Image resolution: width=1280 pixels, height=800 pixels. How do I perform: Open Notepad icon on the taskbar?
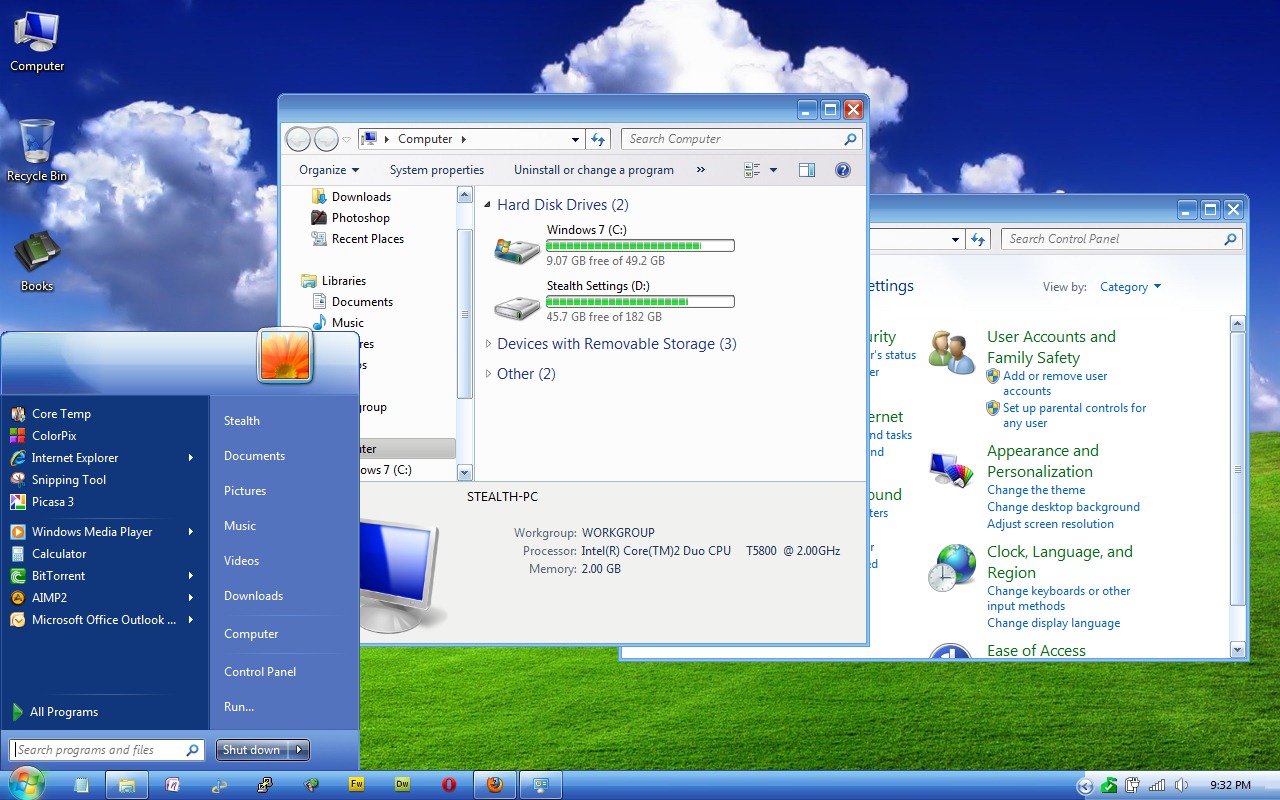pos(81,785)
